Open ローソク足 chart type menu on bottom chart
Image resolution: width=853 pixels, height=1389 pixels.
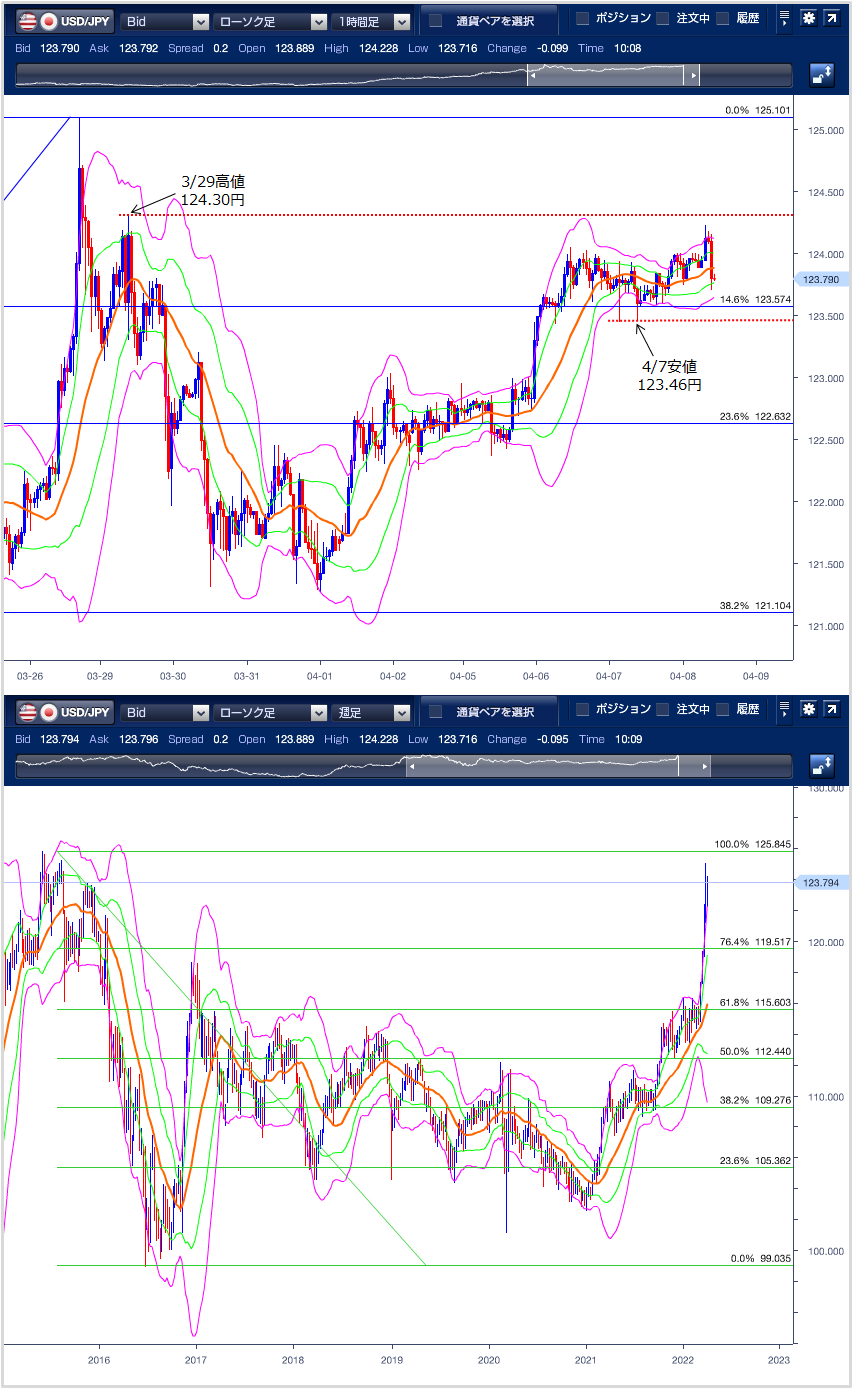[x=270, y=712]
